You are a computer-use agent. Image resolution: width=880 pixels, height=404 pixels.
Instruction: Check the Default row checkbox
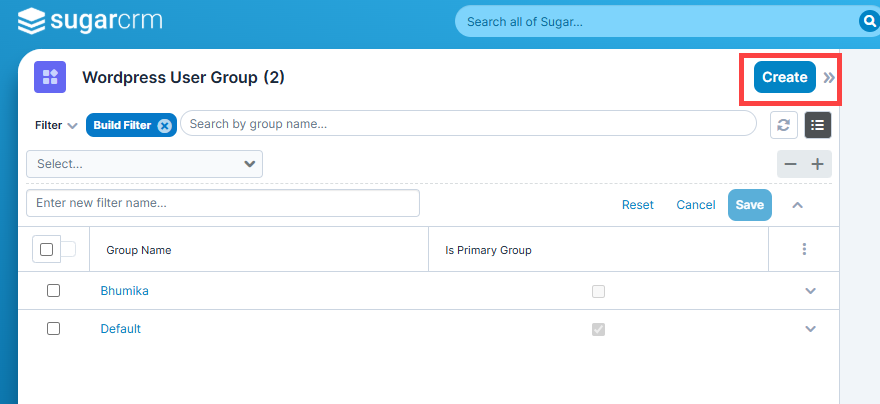(x=53, y=328)
